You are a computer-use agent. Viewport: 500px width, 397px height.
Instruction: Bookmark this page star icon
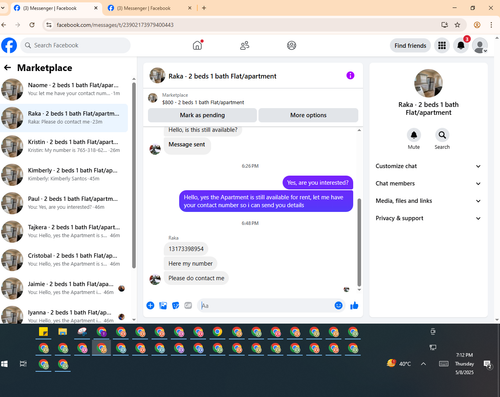pyautogui.click(x=457, y=25)
